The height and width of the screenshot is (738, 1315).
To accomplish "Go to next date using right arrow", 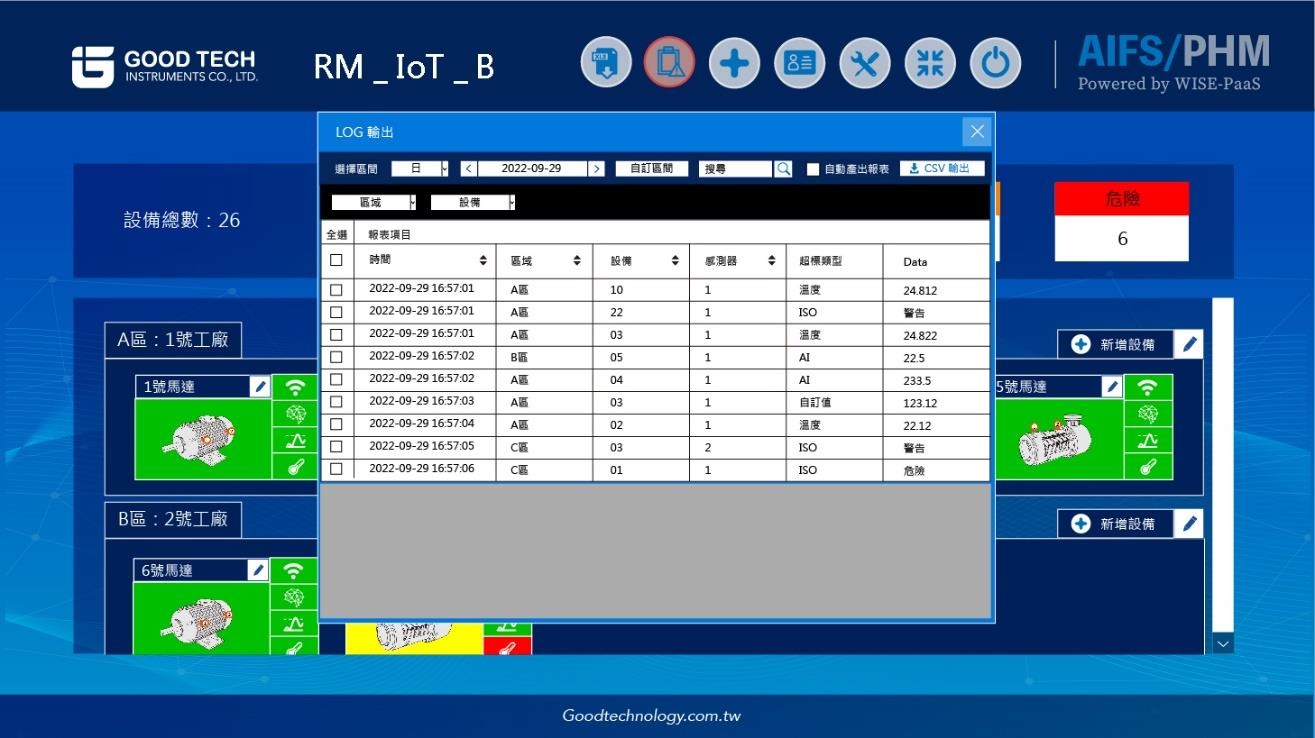I will [x=597, y=169].
